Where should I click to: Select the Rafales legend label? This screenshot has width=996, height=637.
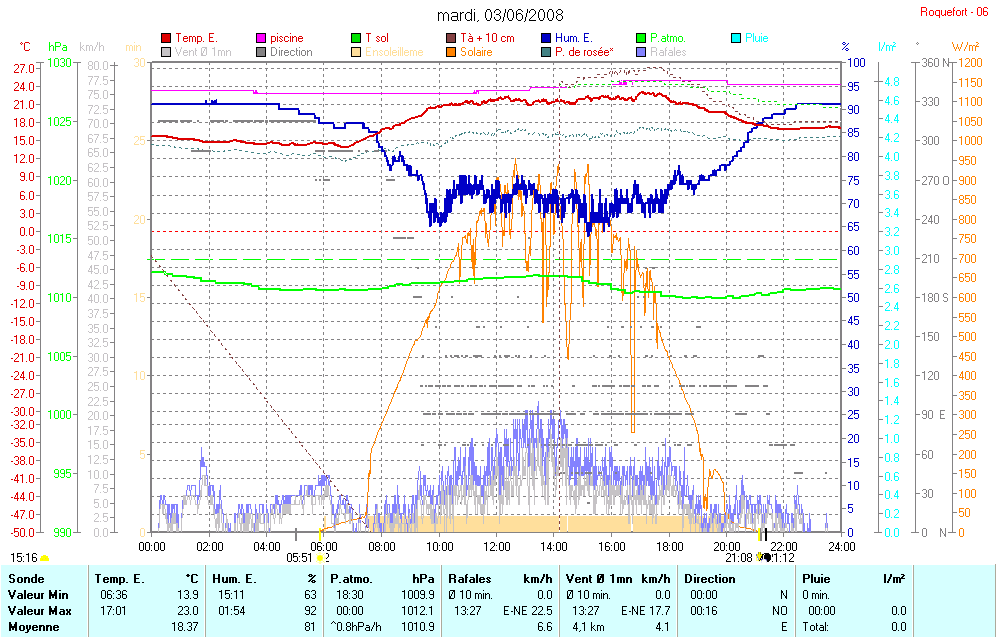coord(668,52)
